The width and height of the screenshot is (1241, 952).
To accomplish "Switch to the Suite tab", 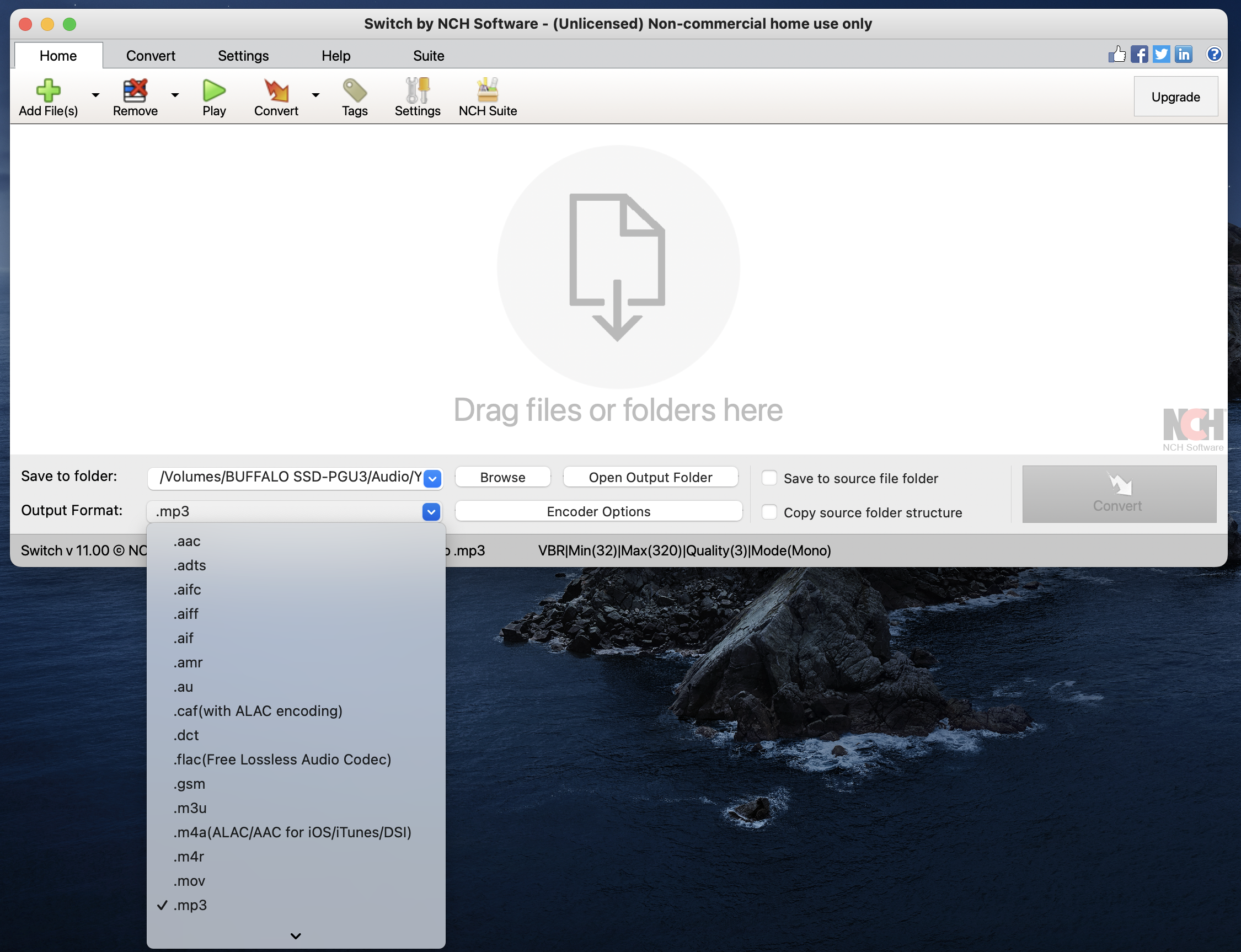I will click(x=429, y=56).
